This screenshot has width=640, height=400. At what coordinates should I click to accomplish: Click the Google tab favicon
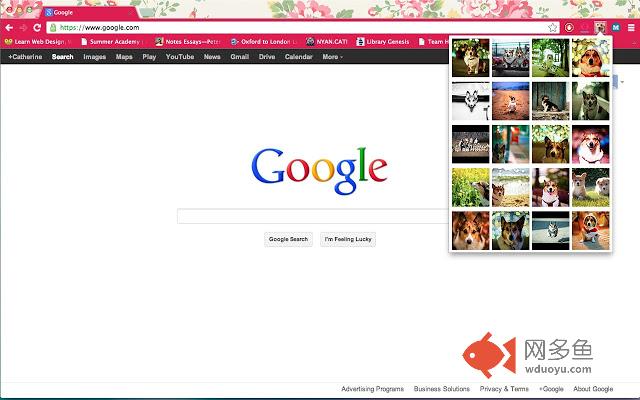point(49,12)
